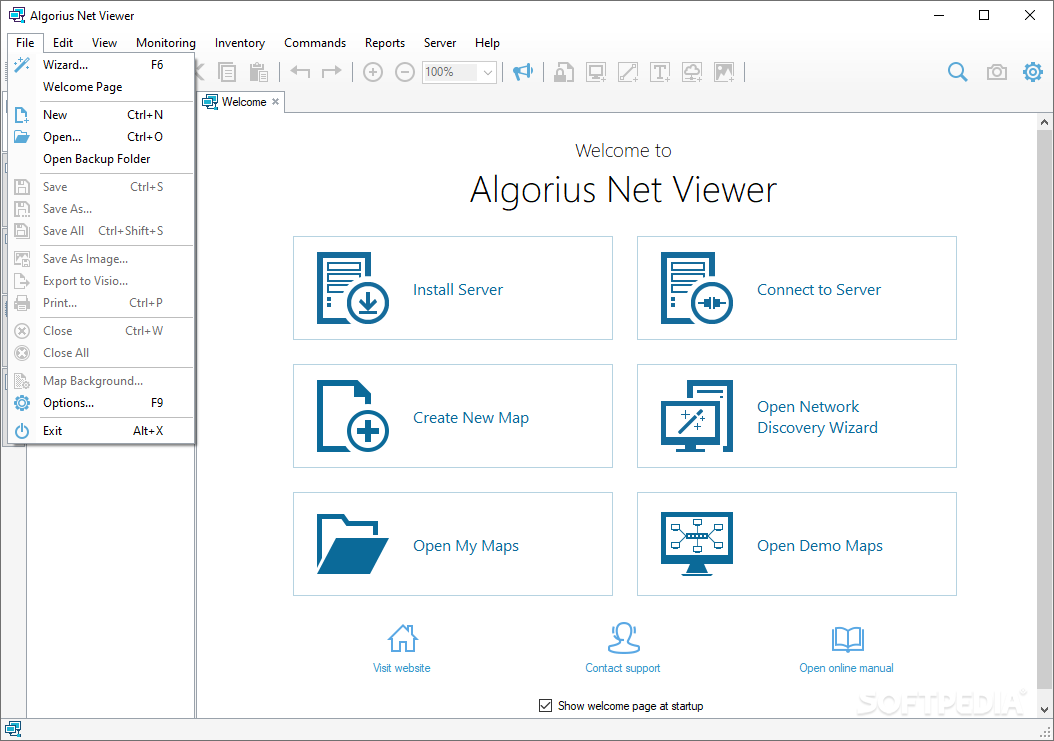Image resolution: width=1054 pixels, height=741 pixels.
Task: Close the Welcome tab
Action: 276,102
